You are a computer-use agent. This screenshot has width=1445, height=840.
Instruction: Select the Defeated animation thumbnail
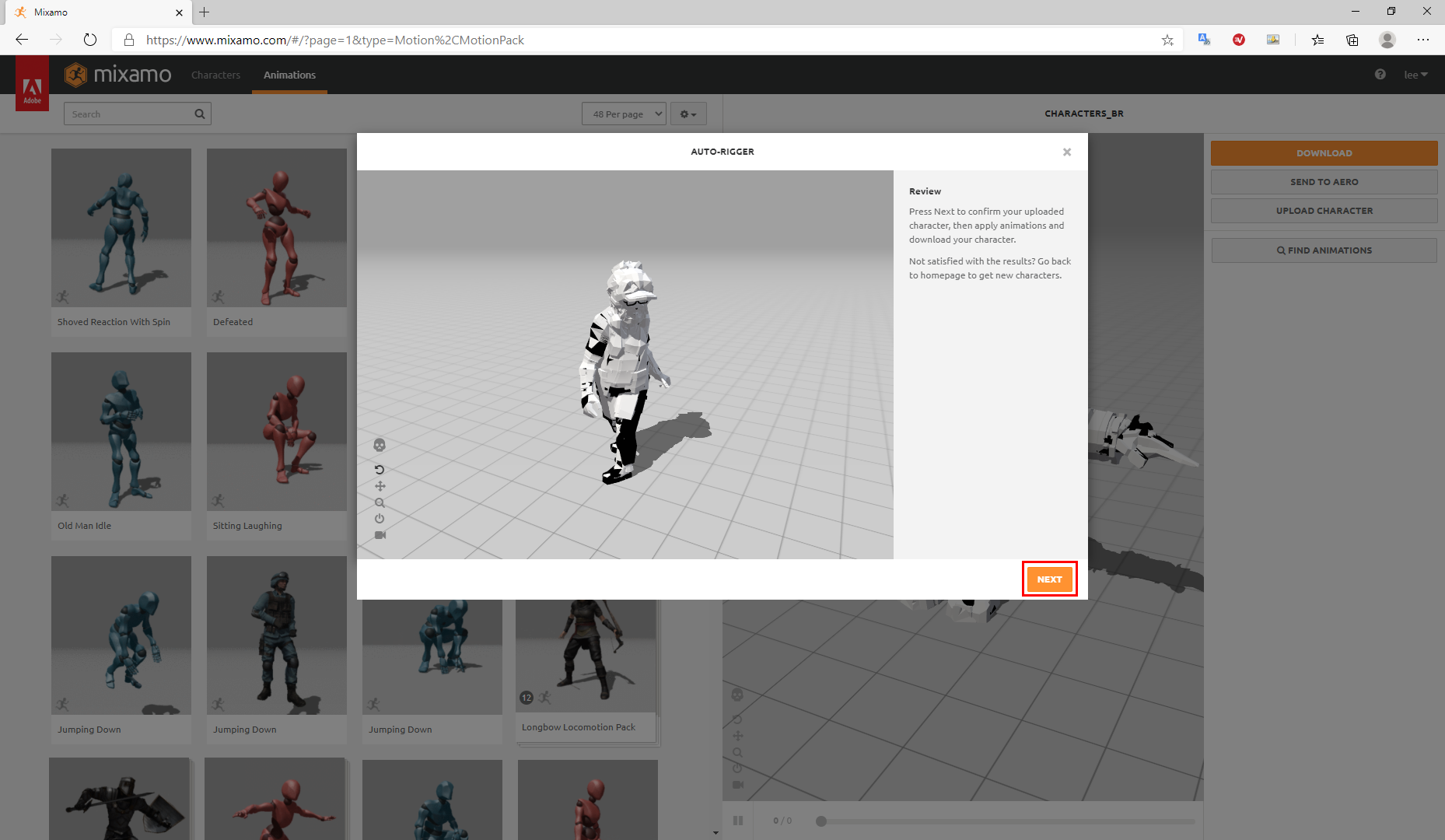[276, 228]
